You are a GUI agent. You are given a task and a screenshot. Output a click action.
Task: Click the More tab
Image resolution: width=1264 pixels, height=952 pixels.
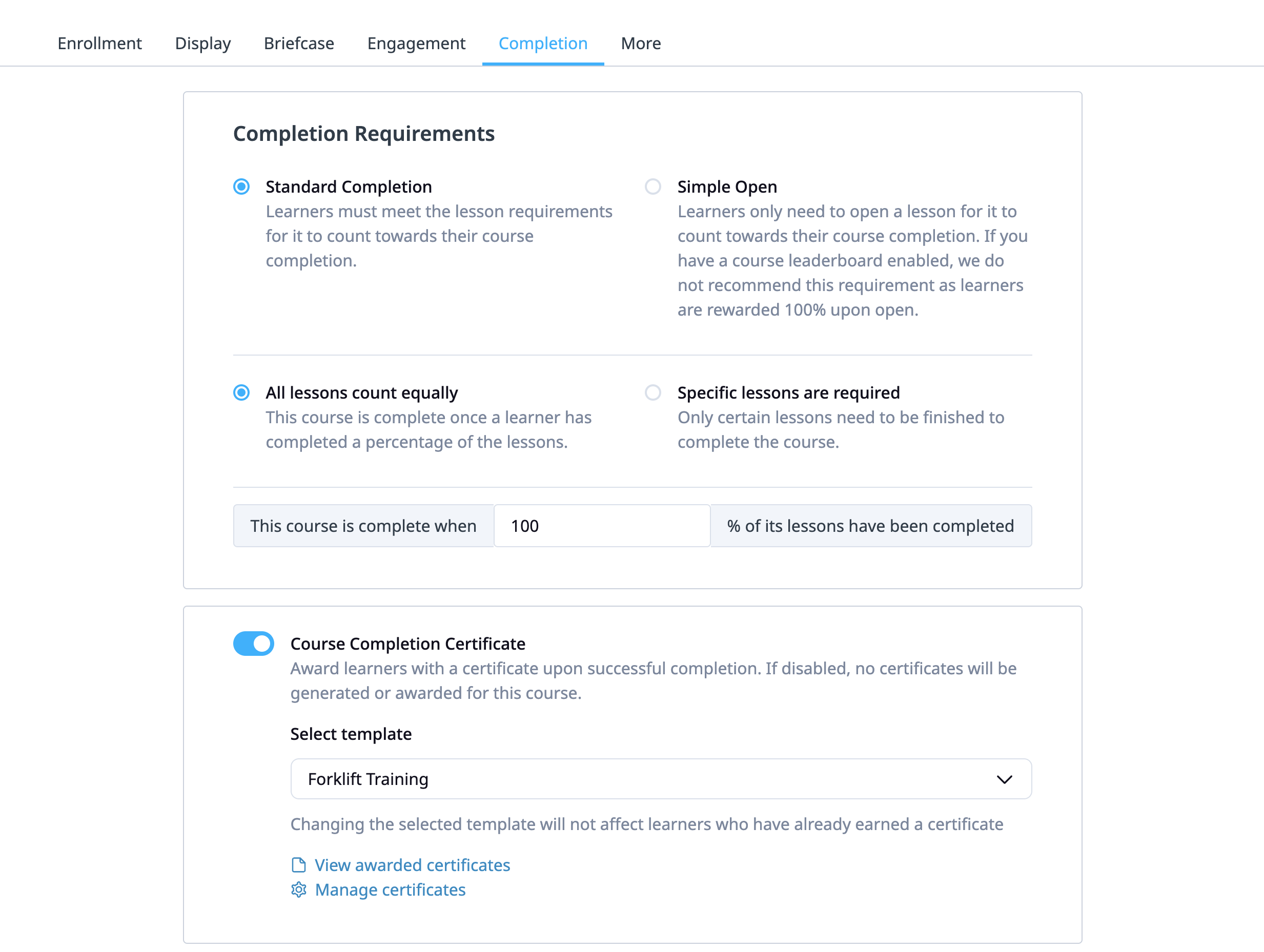click(641, 43)
